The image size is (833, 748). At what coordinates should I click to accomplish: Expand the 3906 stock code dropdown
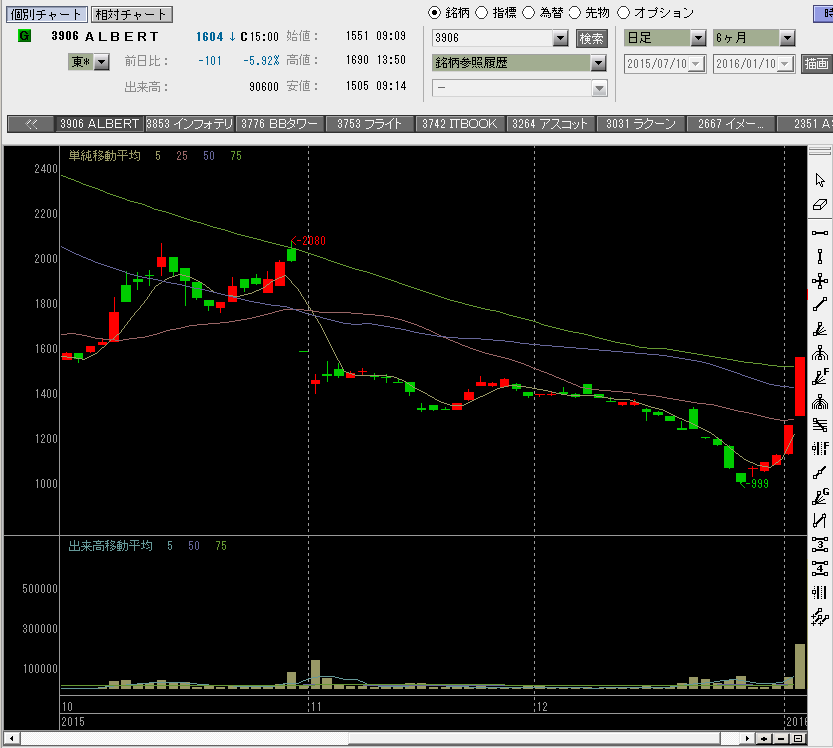tap(560, 38)
